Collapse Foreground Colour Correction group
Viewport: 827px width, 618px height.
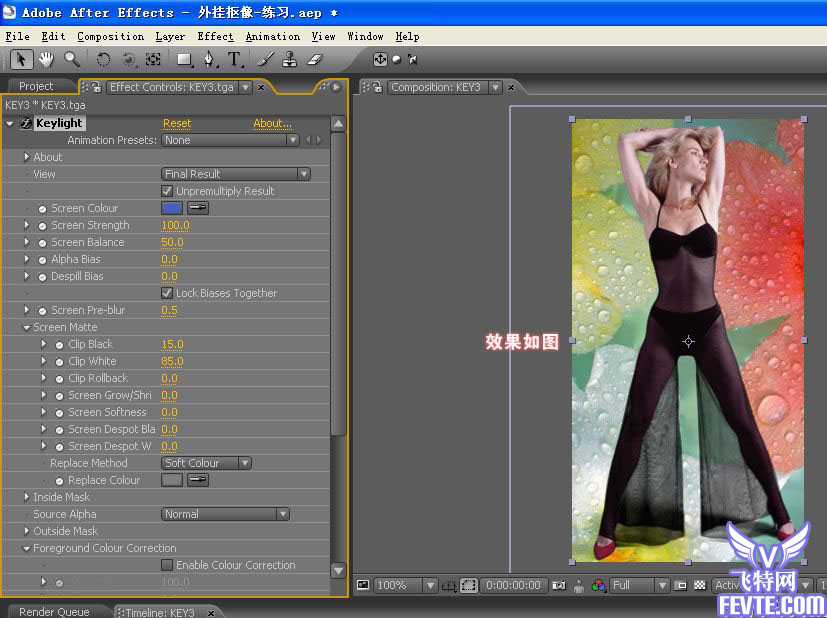pos(26,548)
